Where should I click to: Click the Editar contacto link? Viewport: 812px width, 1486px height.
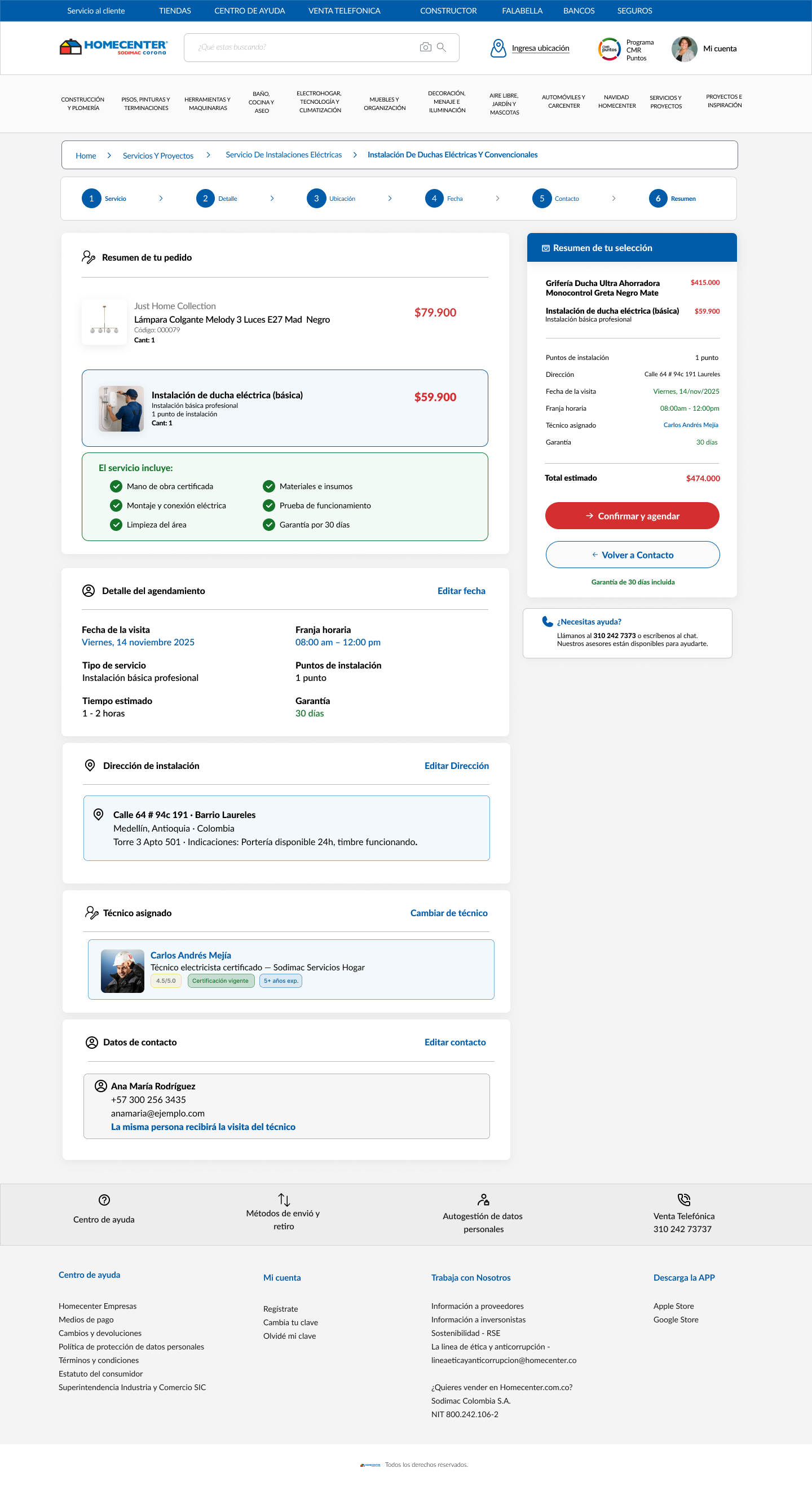(455, 1043)
